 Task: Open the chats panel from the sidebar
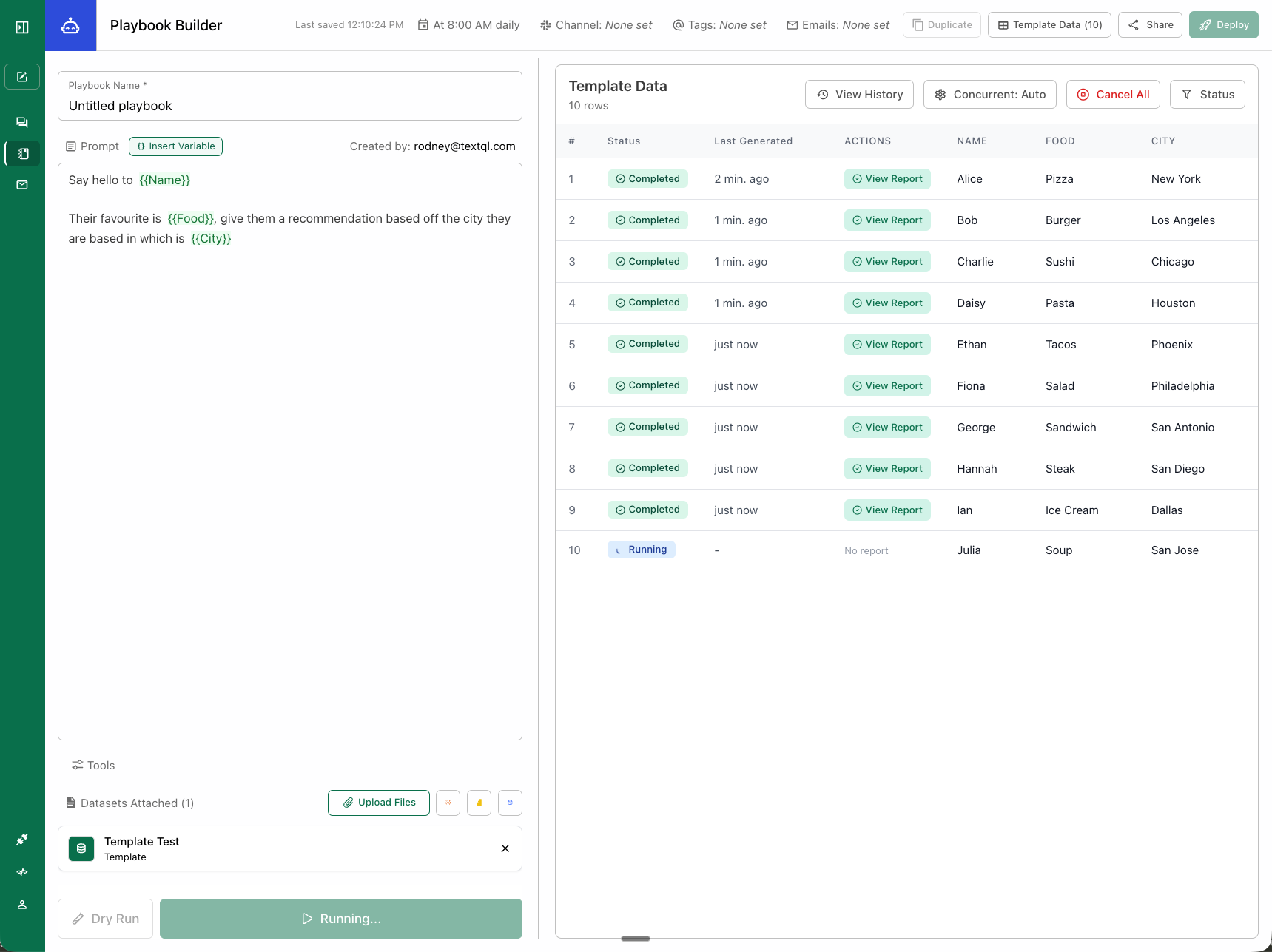click(x=21, y=122)
